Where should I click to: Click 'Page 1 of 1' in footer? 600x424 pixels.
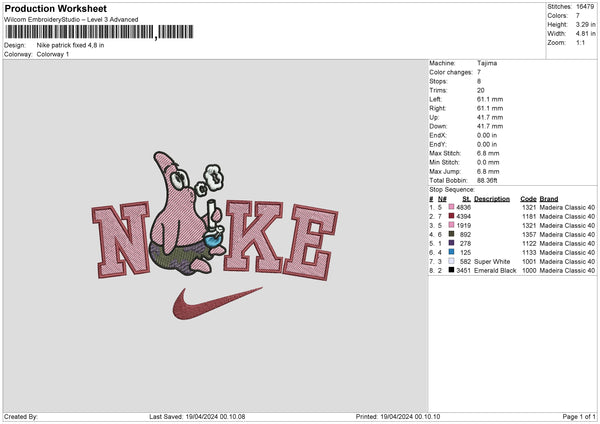point(579,416)
